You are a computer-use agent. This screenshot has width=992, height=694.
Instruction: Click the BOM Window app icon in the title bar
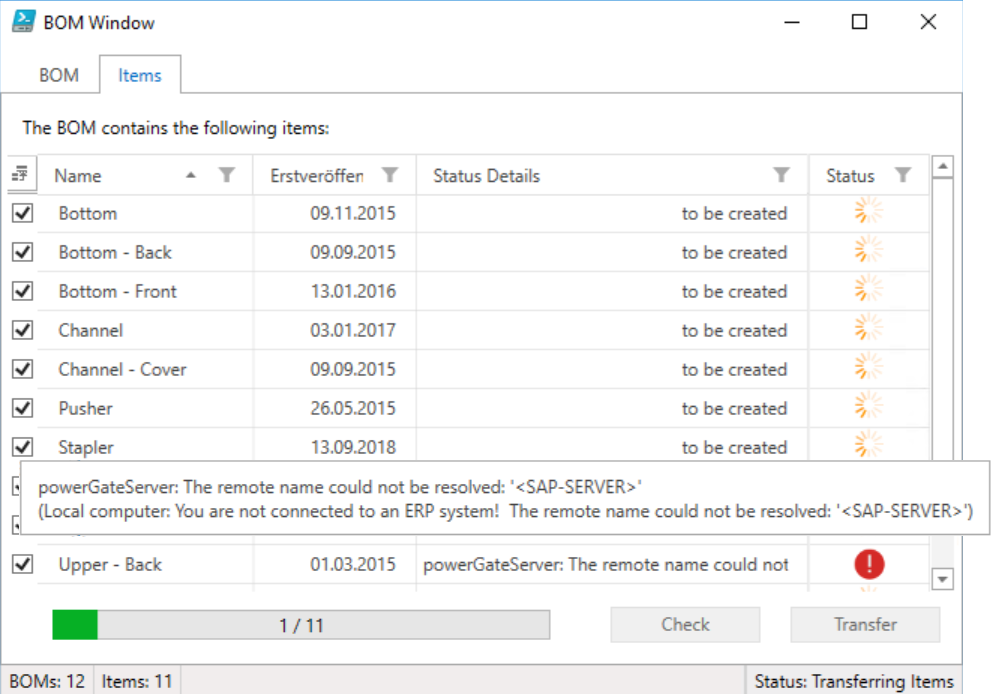[23, 22]
